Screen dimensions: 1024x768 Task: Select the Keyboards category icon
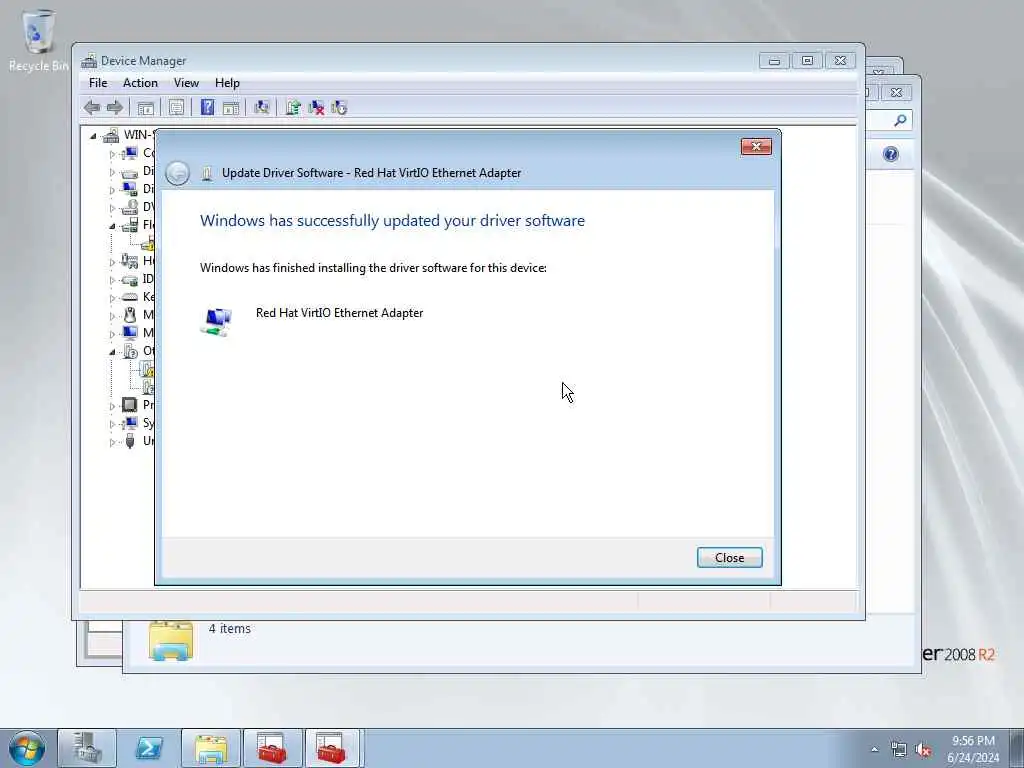pyautogui.click(x=130, y=297)
